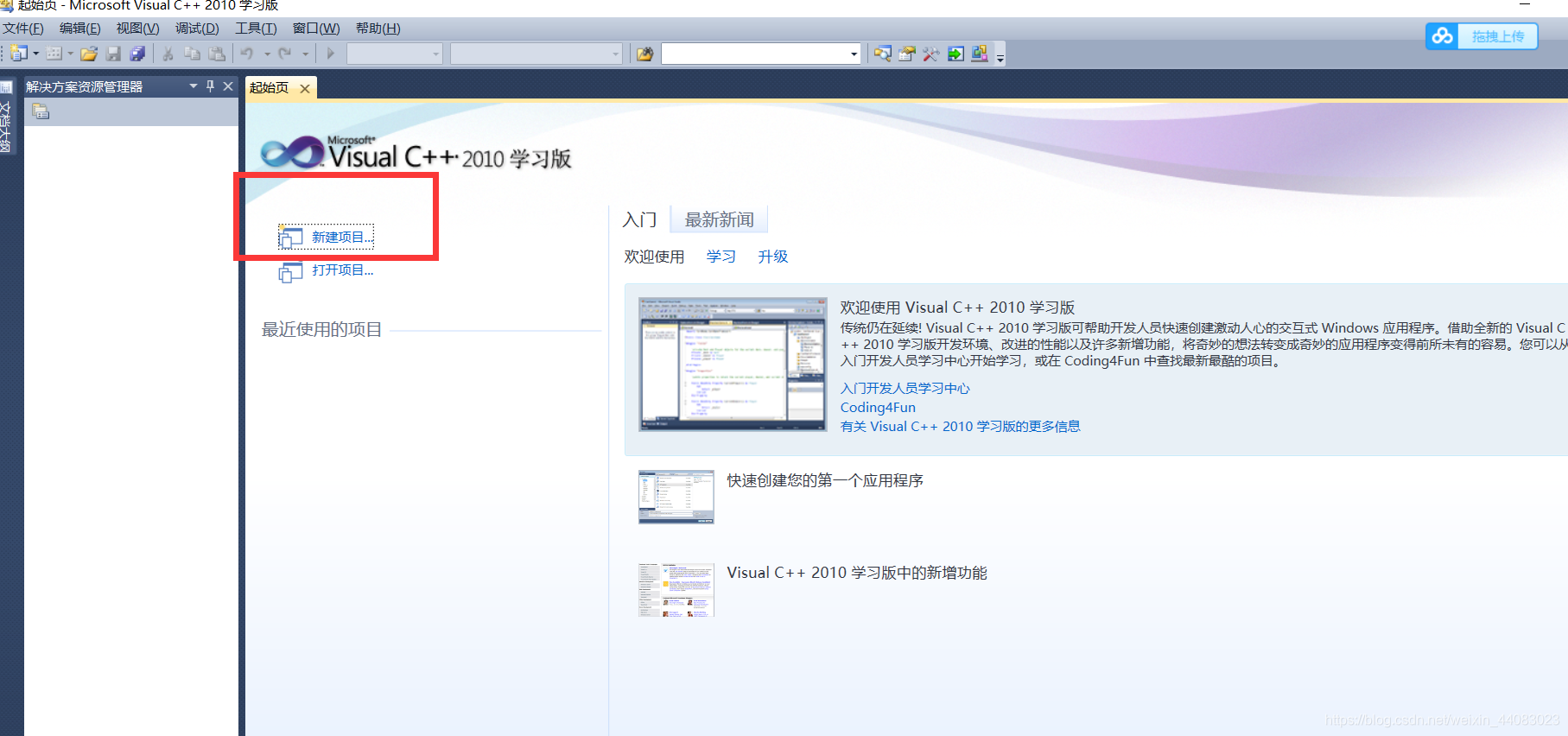Viewport: 1568px width, 736px height.
Task: Click the 打开项目... link
Action: [x=343, y=270]
